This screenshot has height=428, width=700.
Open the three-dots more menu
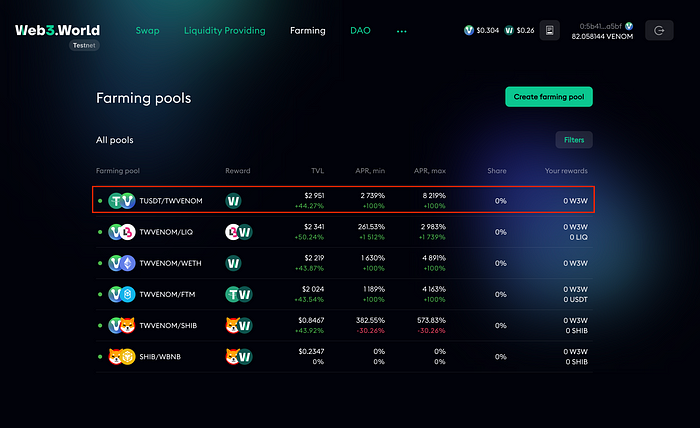coord(401,31)
